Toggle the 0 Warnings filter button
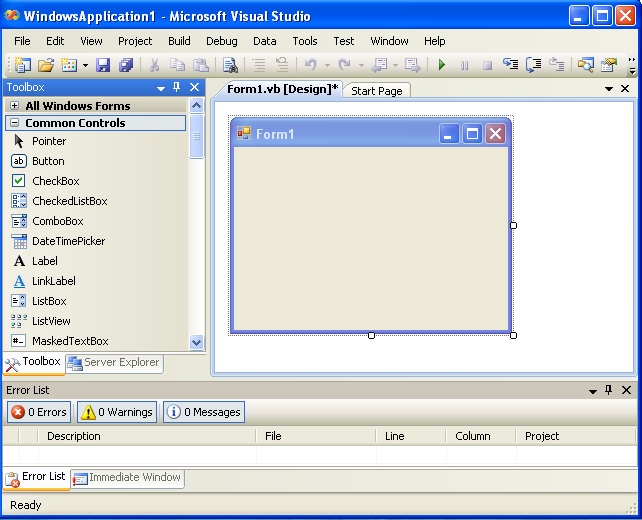 coord(117,412)
